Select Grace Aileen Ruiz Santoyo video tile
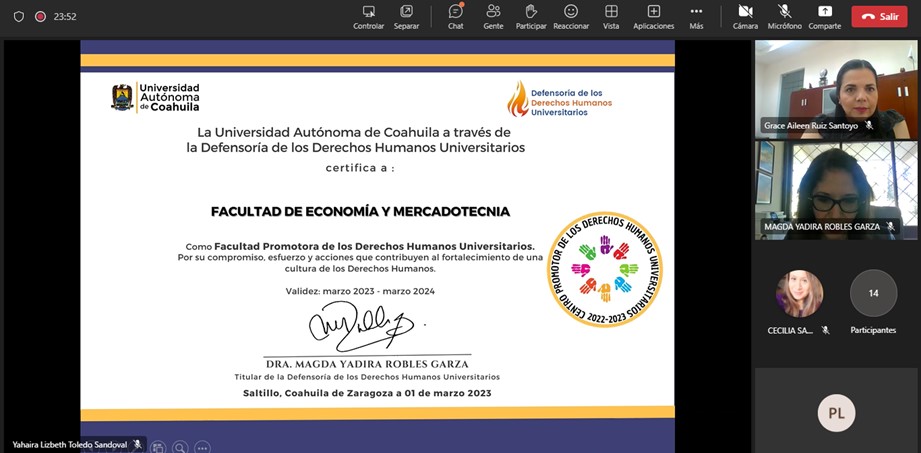The height and width of the screenshot is (453, 921). (836, 89)
